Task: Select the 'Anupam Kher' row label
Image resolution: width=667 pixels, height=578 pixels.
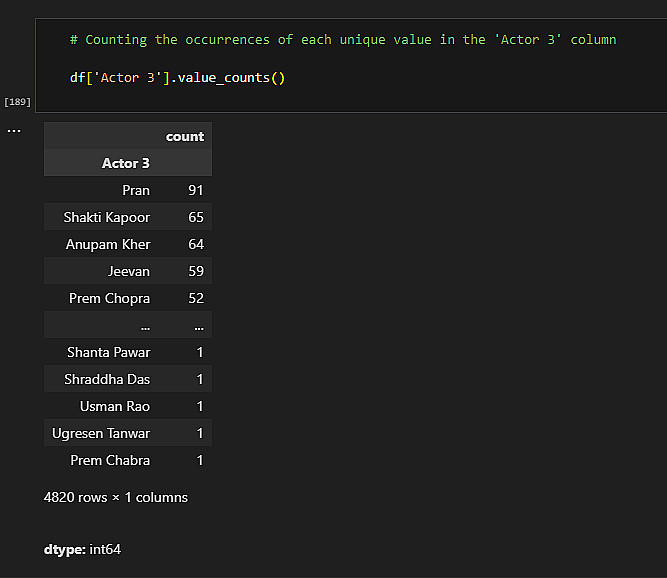Action: [108, 244]
